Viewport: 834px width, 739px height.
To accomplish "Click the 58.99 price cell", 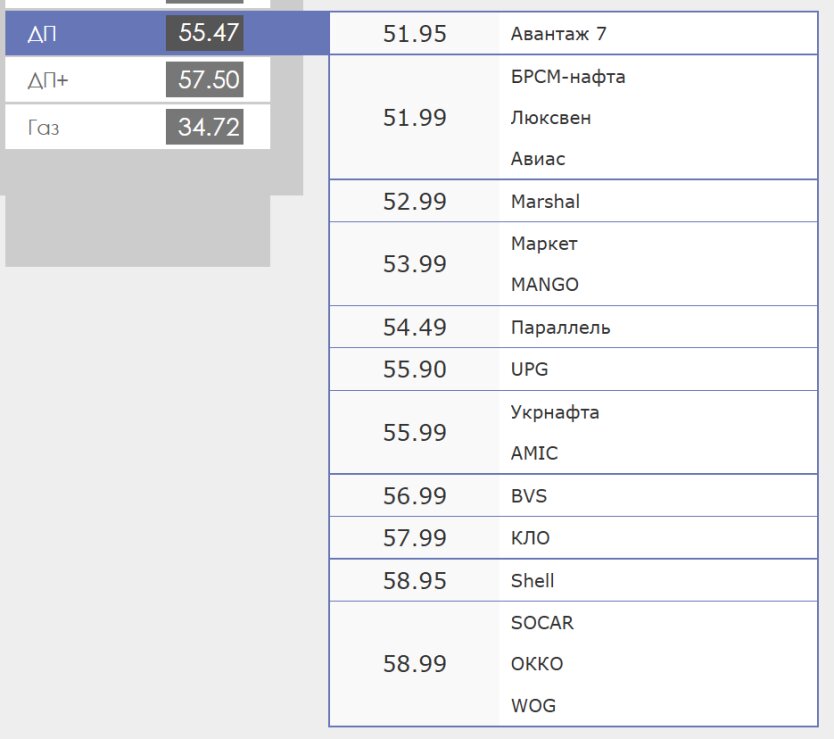I will point(415,664).
